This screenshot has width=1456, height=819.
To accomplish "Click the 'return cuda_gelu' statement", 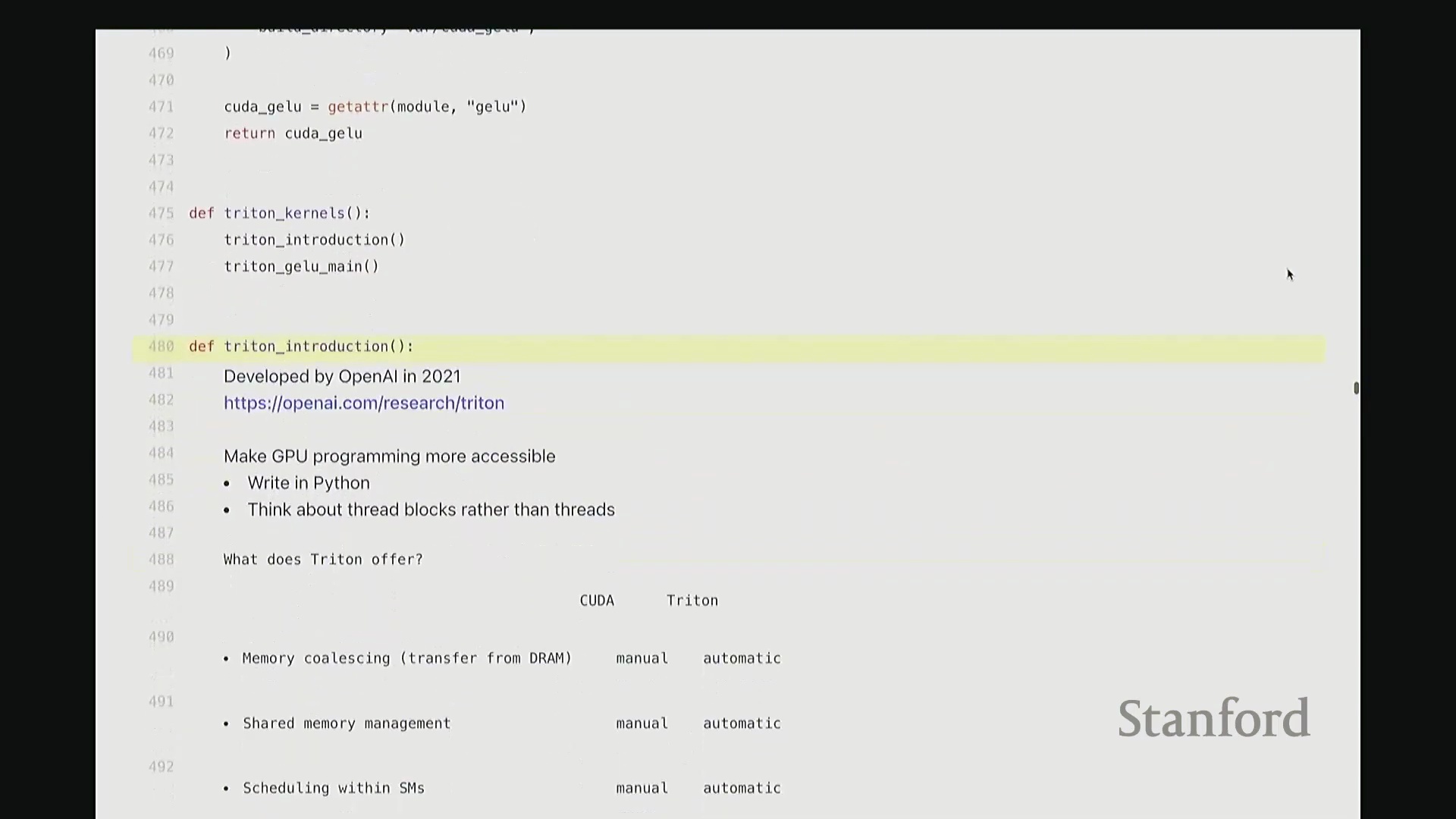I will (x=293, y=133).
